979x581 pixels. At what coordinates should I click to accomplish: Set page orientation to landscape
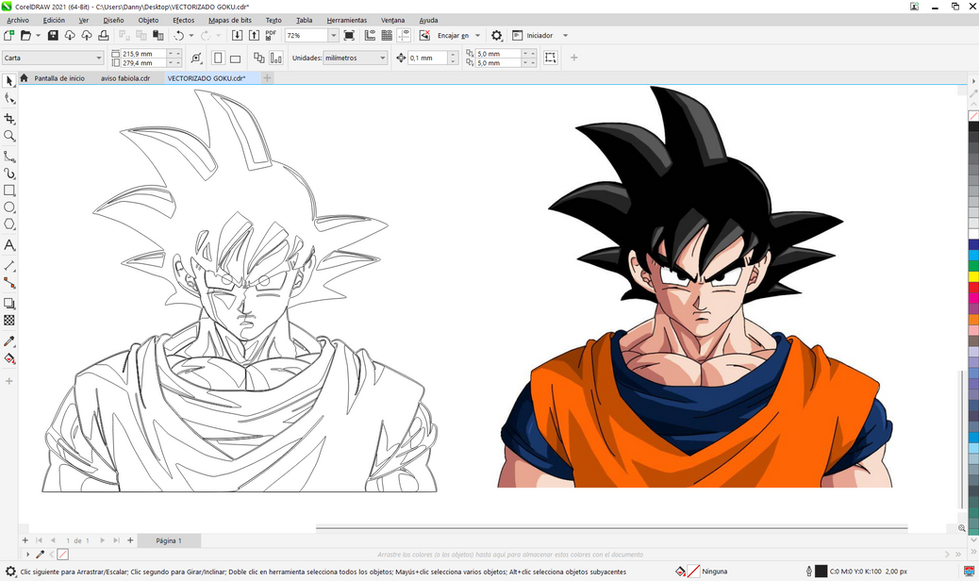point(235,58)
